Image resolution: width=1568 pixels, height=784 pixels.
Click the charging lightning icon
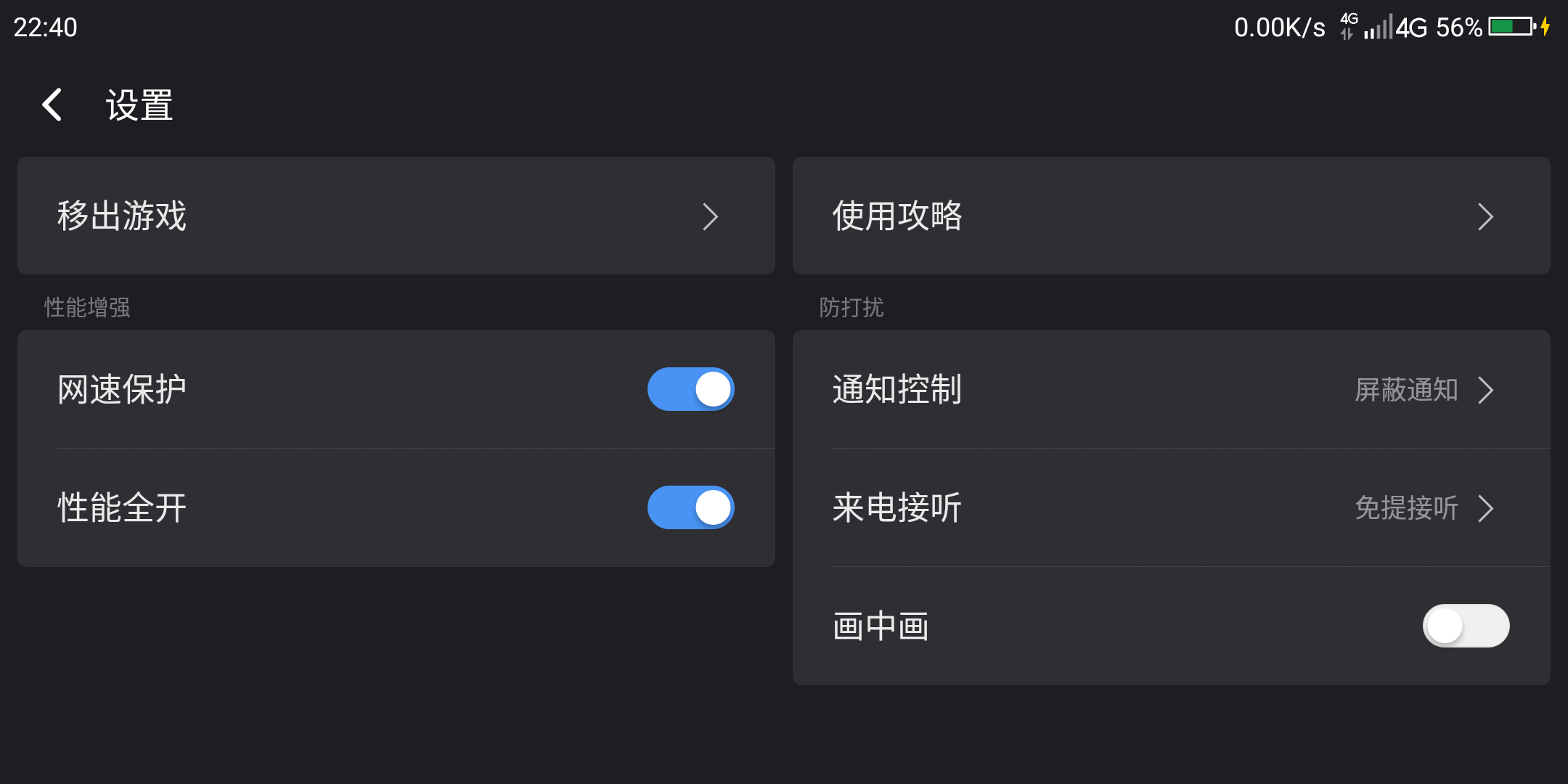pyautogui.click(x=1545, y=27)
